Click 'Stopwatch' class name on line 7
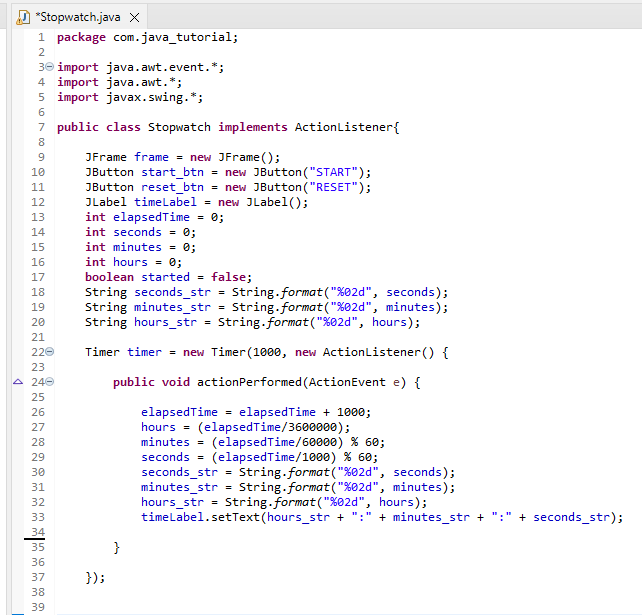This screenshot has height=615, width=642. 179,127
